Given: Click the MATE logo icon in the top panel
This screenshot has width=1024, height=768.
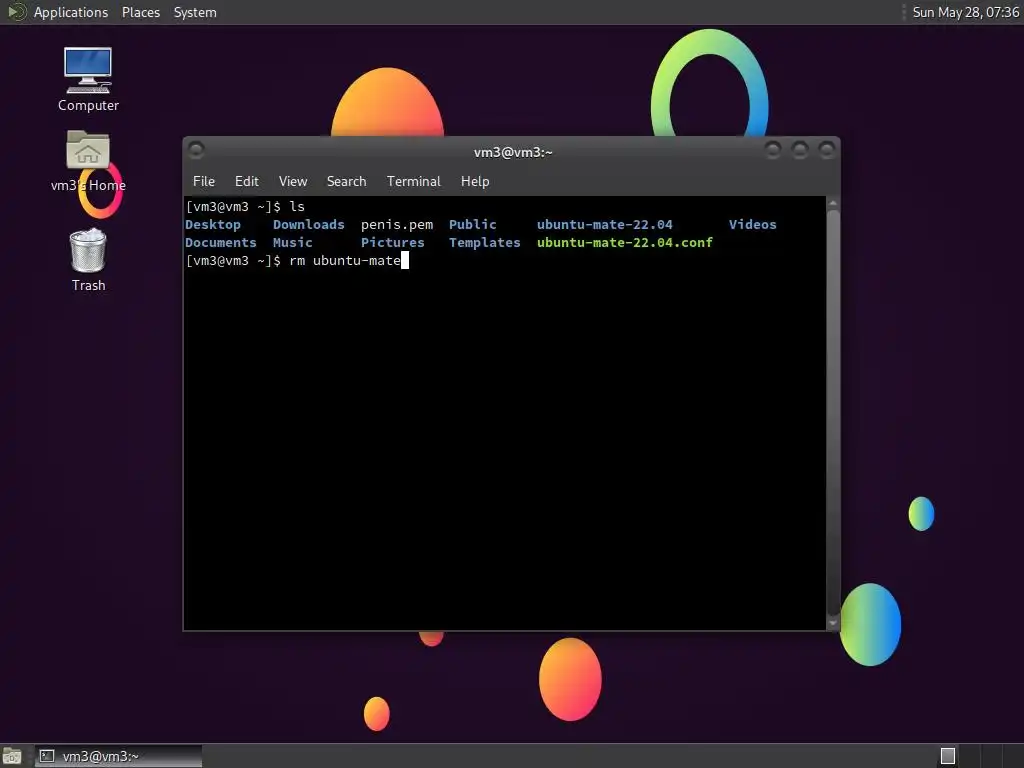Looking at the screenshot, I should (16, 12).
